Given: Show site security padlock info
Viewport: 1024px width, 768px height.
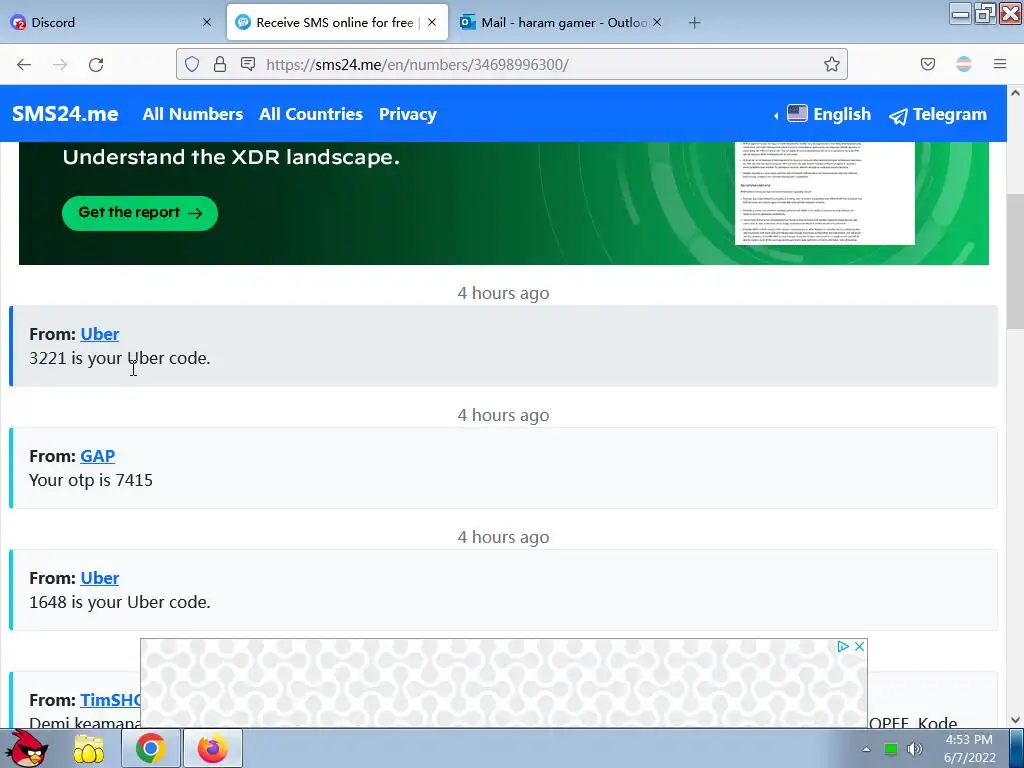Looking at the screenshot, I should [x=220, y=64].
